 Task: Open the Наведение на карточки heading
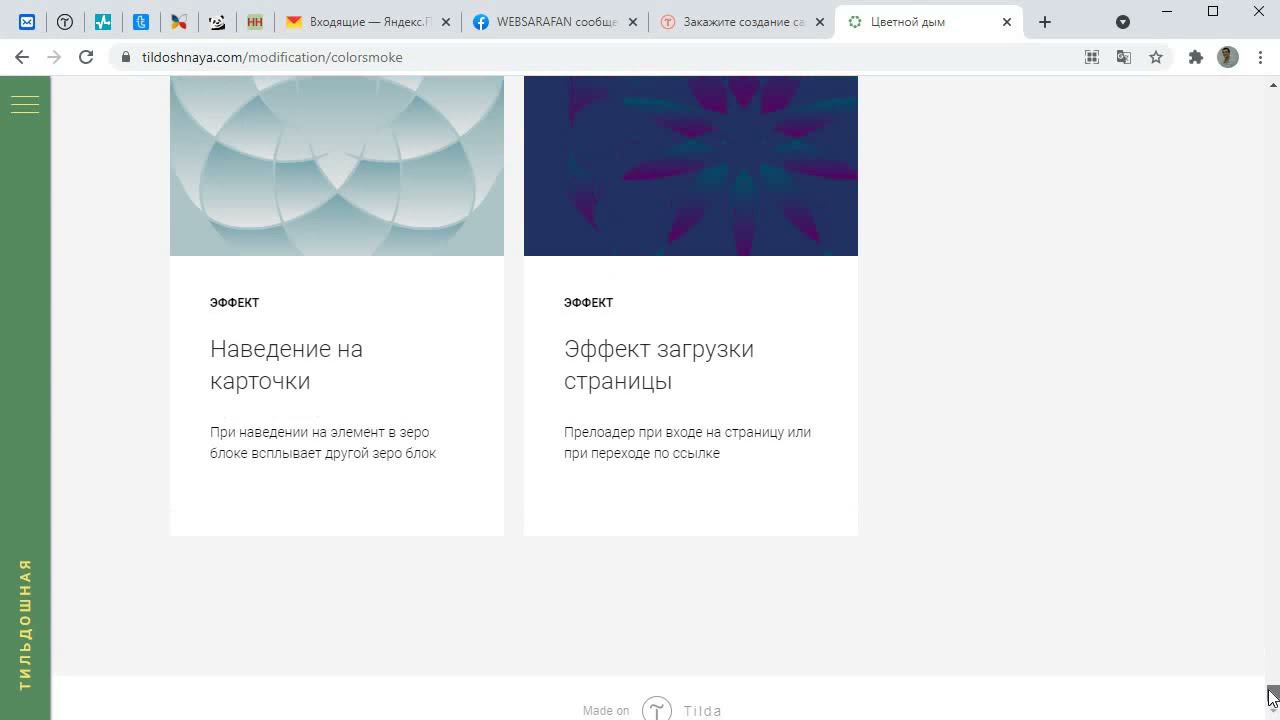[x=286, y=365]
